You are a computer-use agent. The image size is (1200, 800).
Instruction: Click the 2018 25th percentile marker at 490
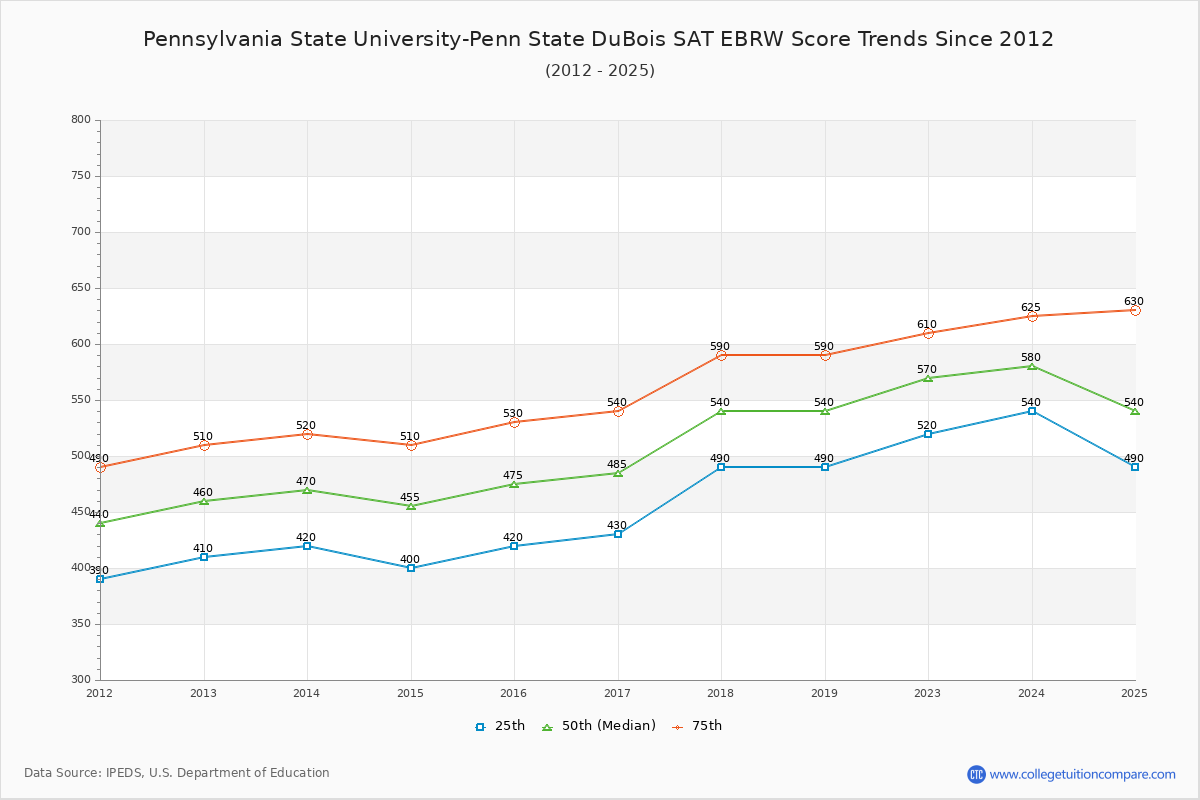[x=721, y=467]
